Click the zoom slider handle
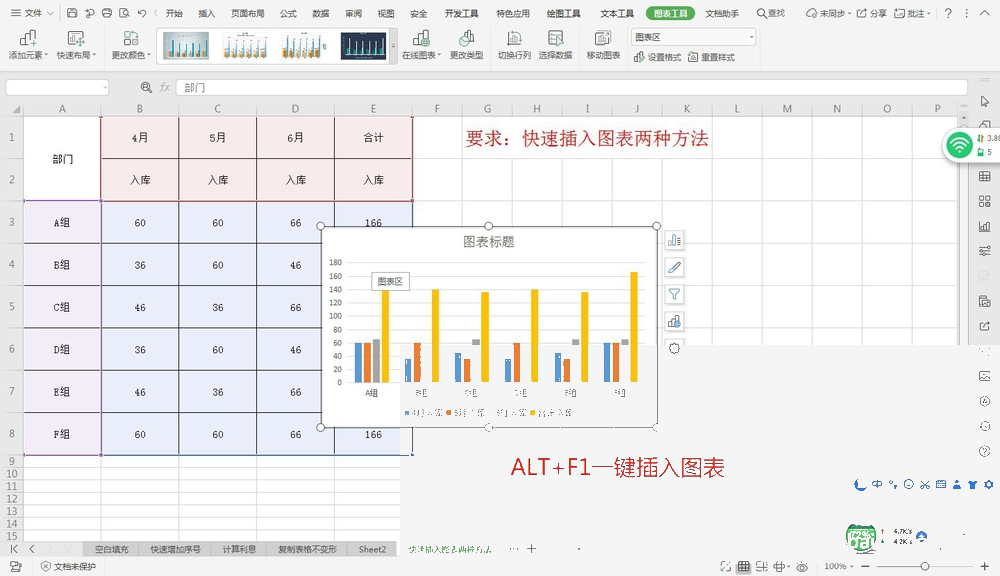This screenshot has width=1000, height=576. [x=925, y=566]
